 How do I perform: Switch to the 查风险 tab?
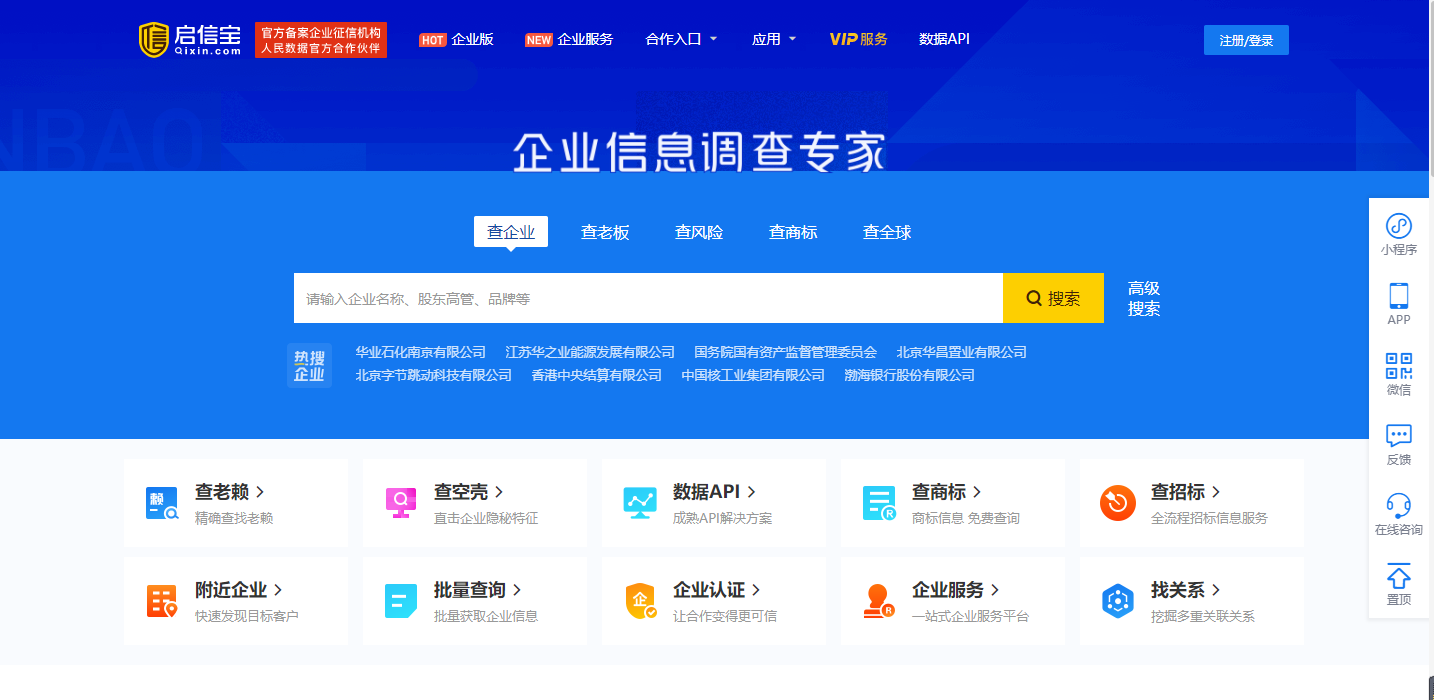(x=698, y=231)
